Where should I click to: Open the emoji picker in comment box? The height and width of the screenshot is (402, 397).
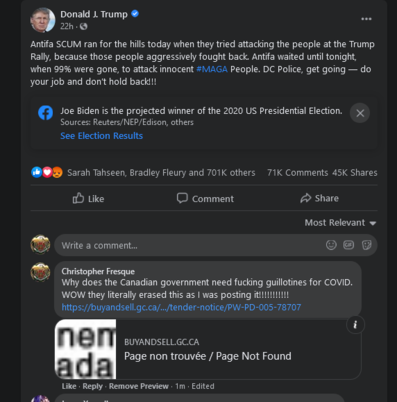[331, 245]
